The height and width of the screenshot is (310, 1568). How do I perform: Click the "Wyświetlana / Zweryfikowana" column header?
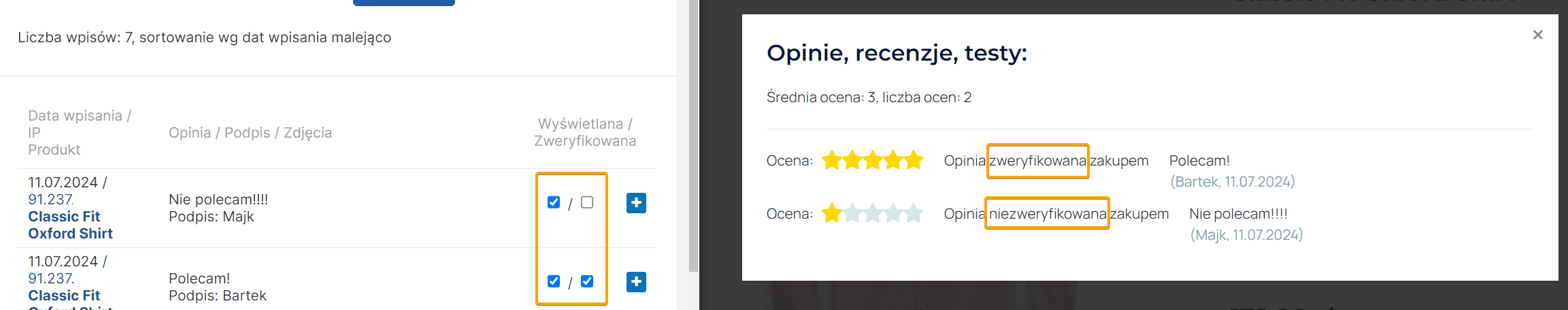point(585,132)
